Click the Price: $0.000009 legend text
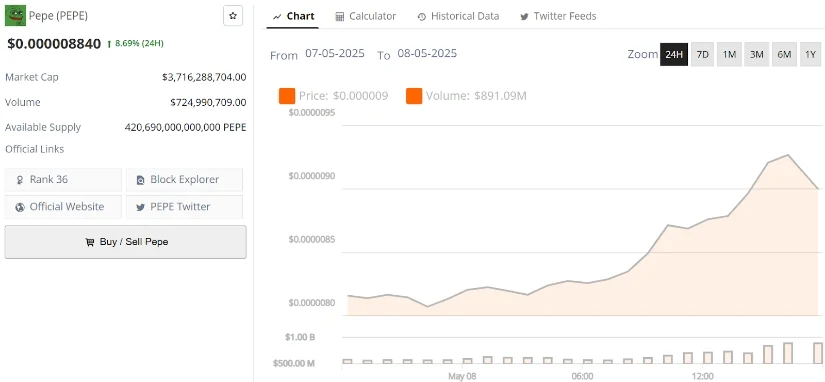 [x=344, y=96]
